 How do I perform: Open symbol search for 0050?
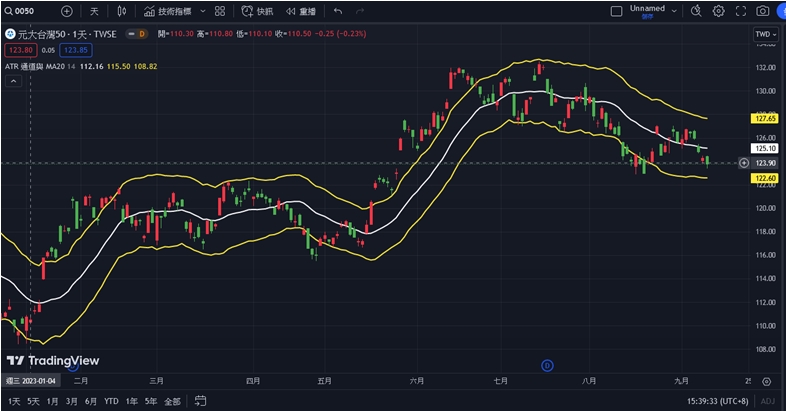[x=20, y=11]
